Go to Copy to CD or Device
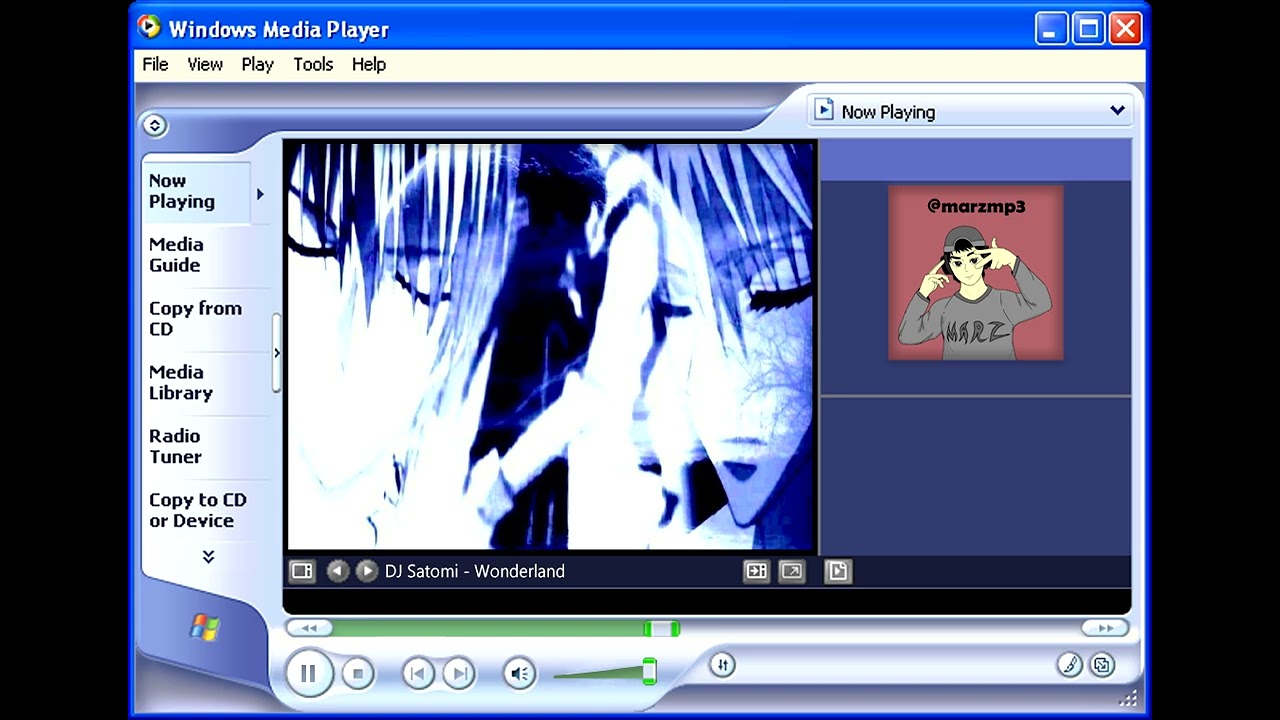The width and height of the screenshot is (1280, 720). point(197,510)
